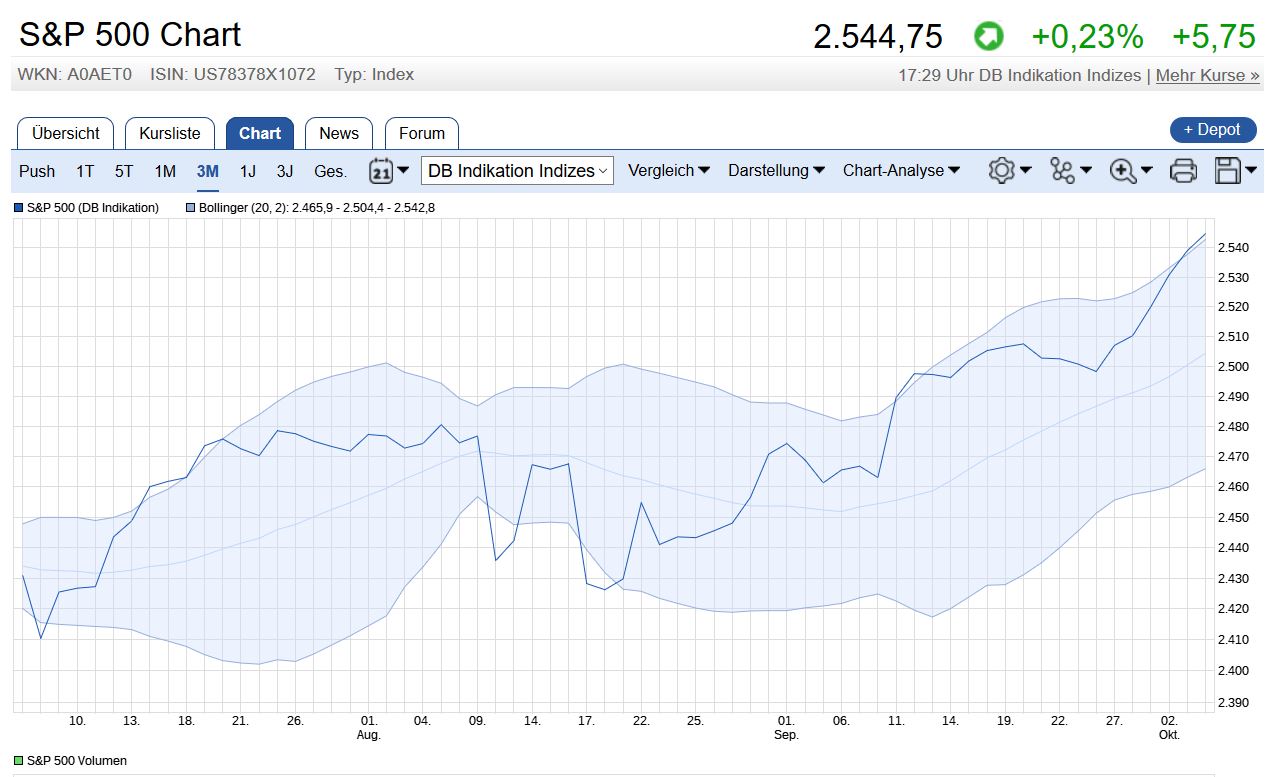
Task: Print the chart with printer icon
Action: click(x=1183, y=171)
